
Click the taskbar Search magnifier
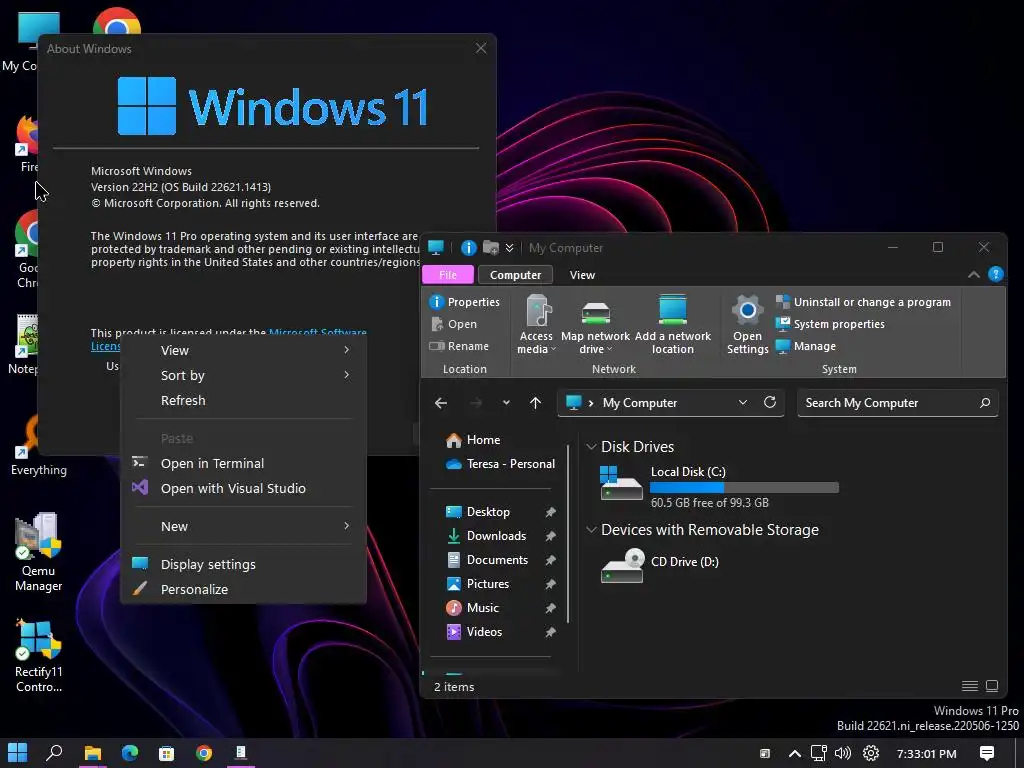54,753
